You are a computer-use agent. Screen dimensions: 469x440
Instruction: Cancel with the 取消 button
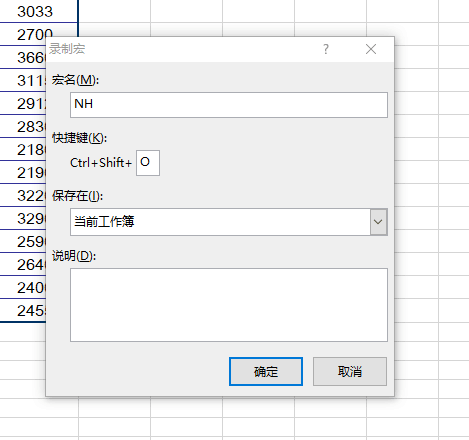coord(350,371)
